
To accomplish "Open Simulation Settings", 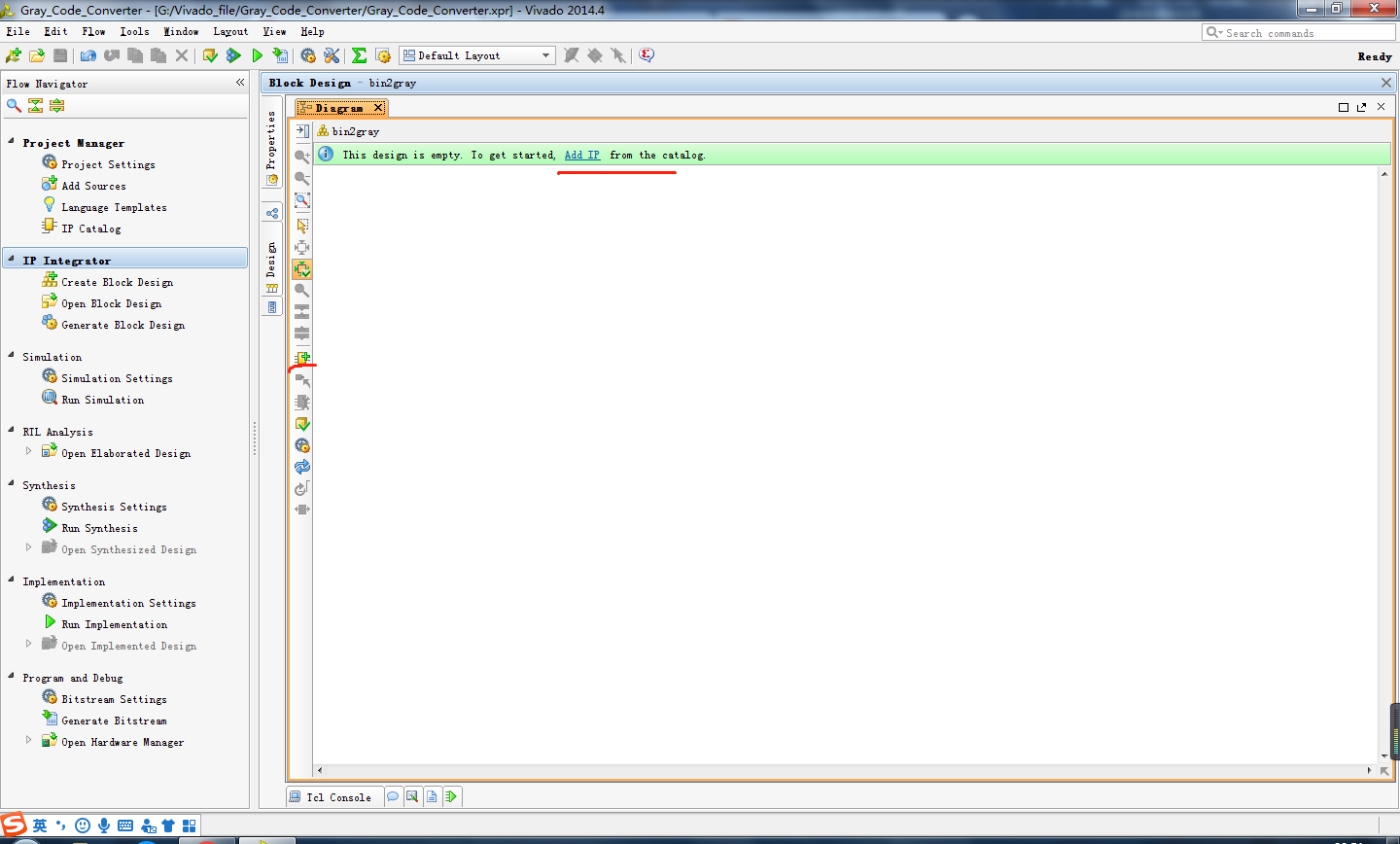I will (117, 378).
